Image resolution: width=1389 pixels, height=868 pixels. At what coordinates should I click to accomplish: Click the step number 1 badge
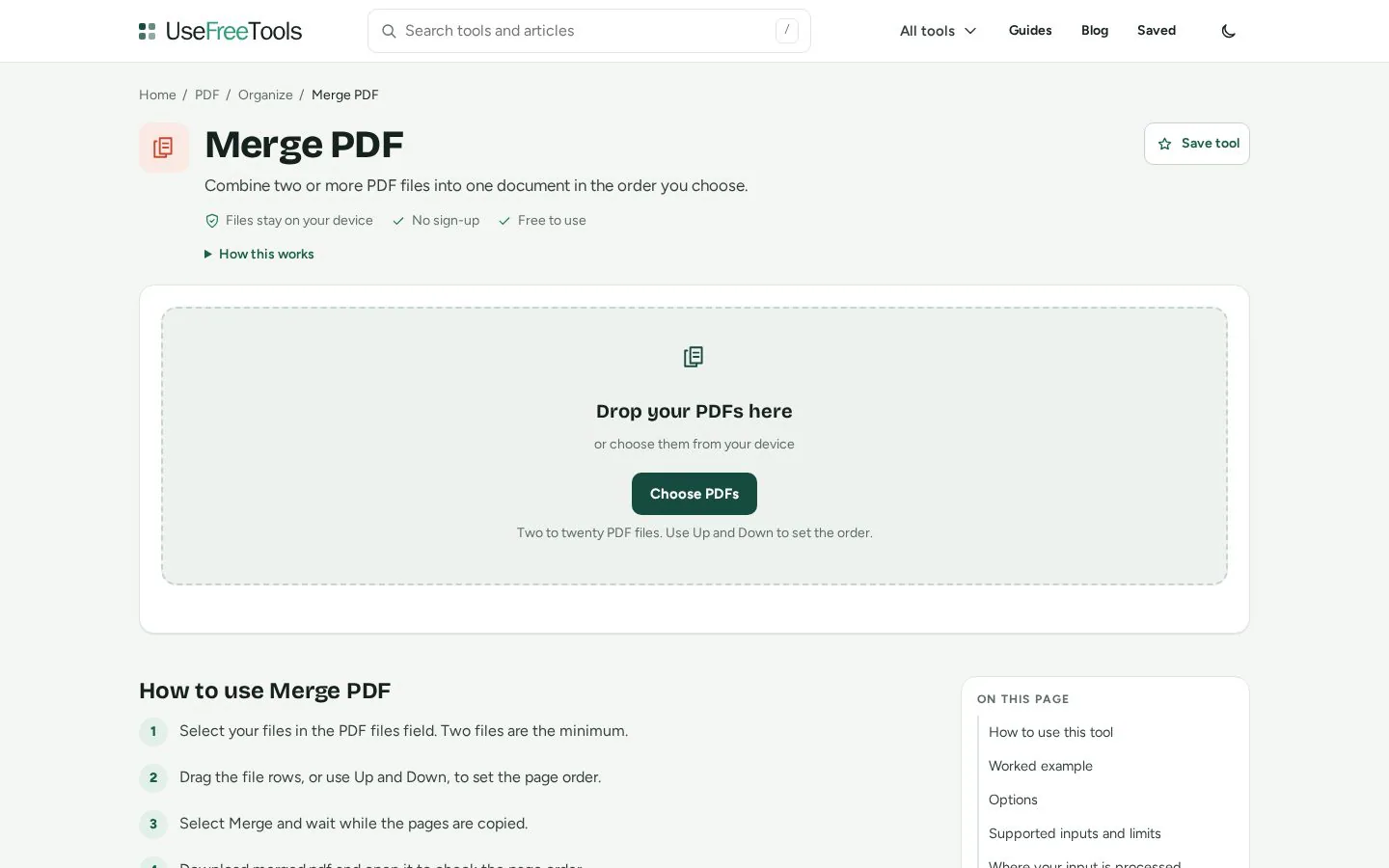[153, 732]
